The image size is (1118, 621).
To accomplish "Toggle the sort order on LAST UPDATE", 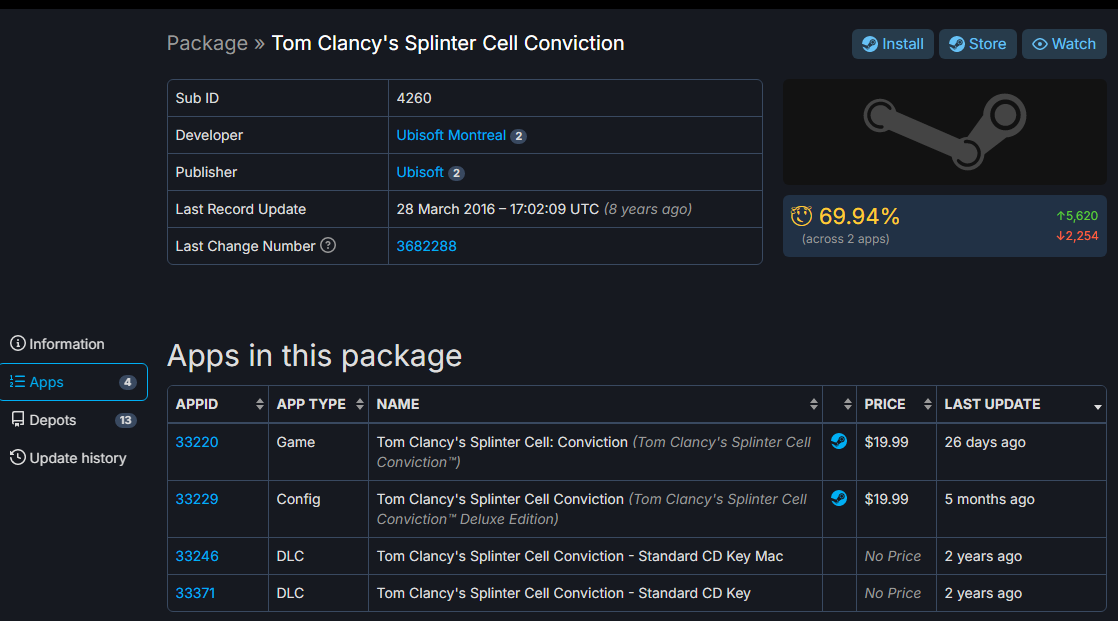I will click(1021, 404).
